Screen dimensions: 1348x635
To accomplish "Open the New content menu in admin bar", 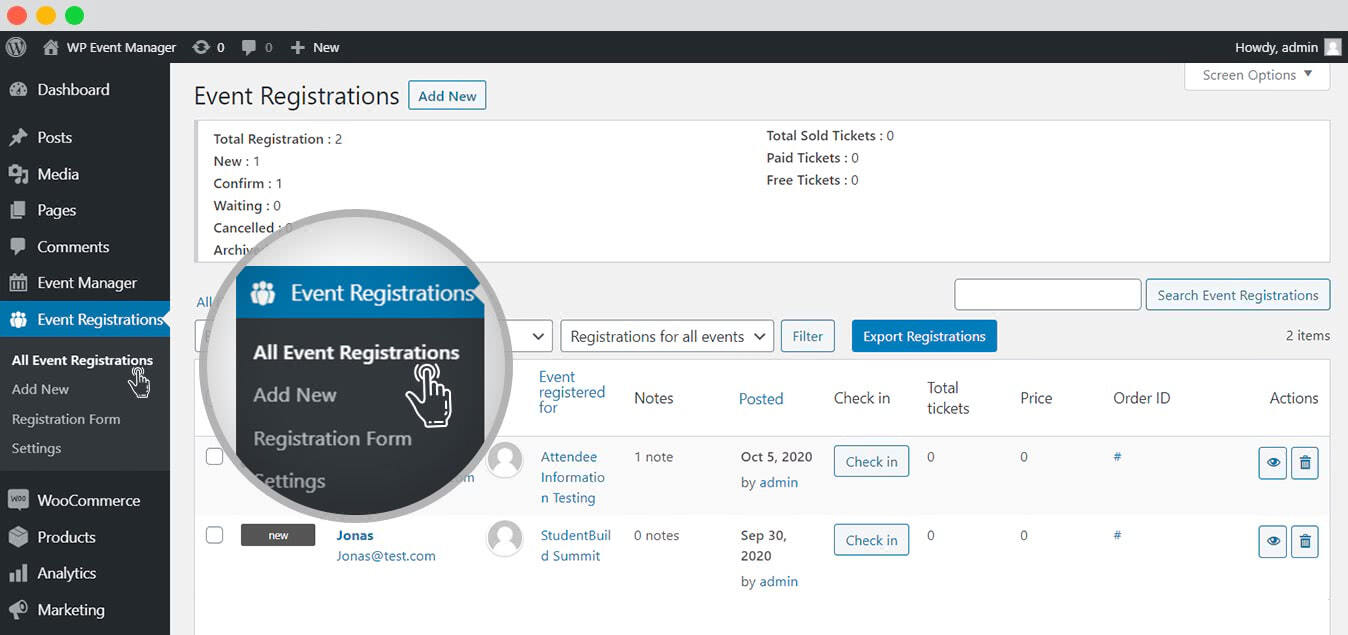I will [x=315, y=47].
